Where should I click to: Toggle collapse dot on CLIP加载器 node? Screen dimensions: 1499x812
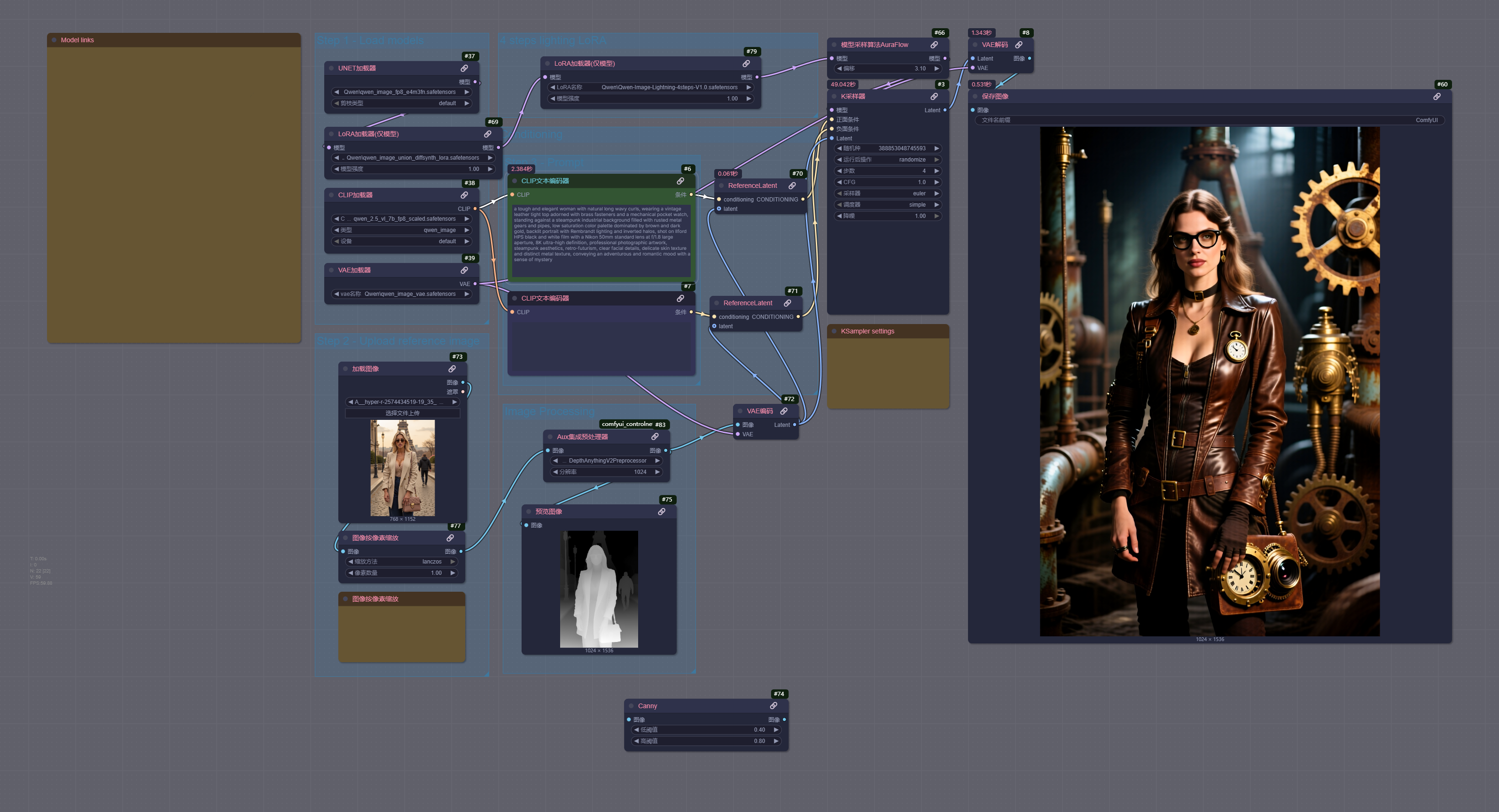[x=332, y=195]
